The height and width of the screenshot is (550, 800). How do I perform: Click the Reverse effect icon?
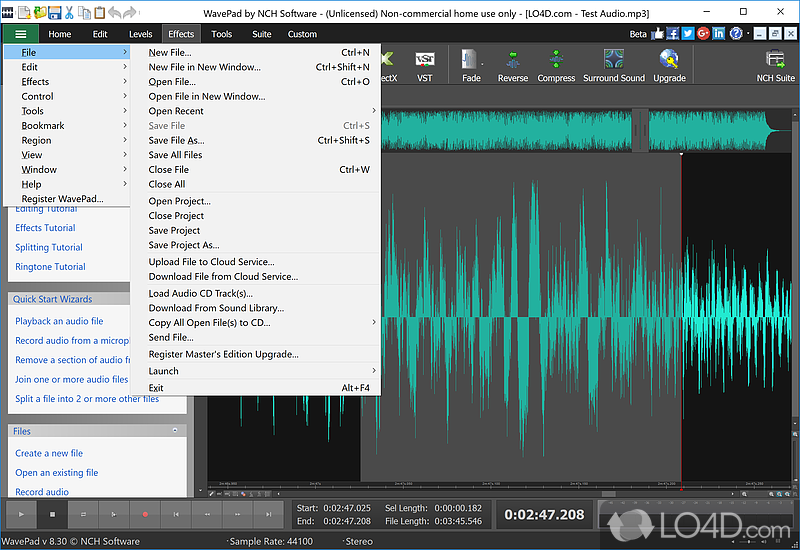click(x=512, y=62)
